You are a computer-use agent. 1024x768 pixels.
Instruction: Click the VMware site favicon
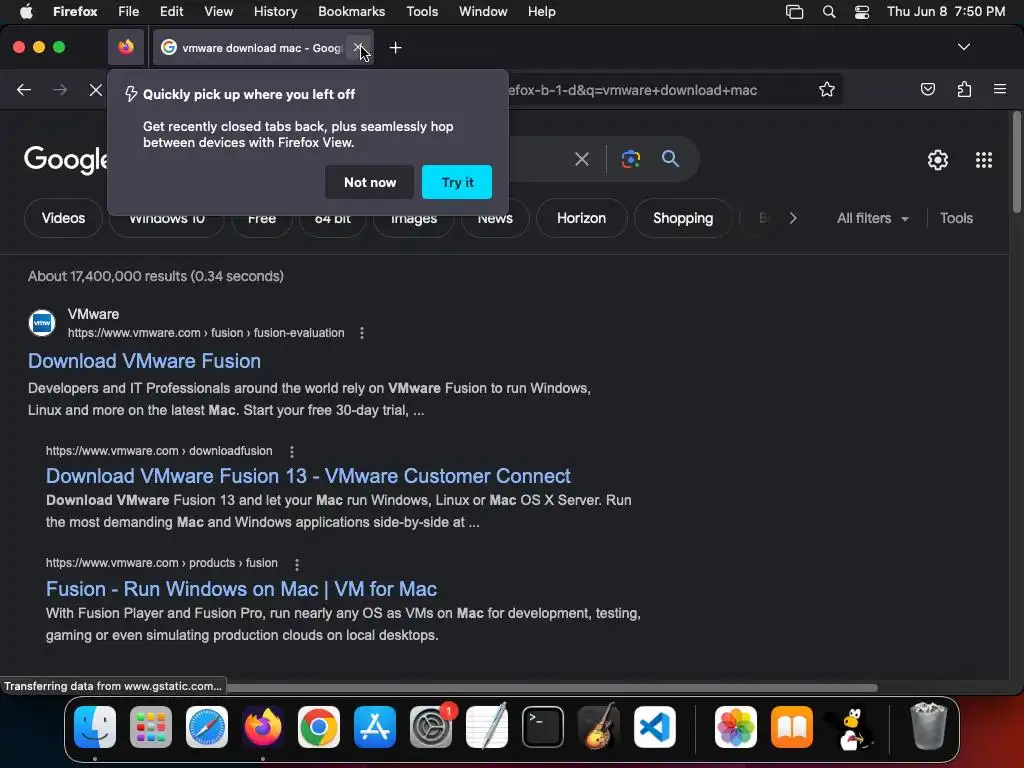click(x=42, y=323)
